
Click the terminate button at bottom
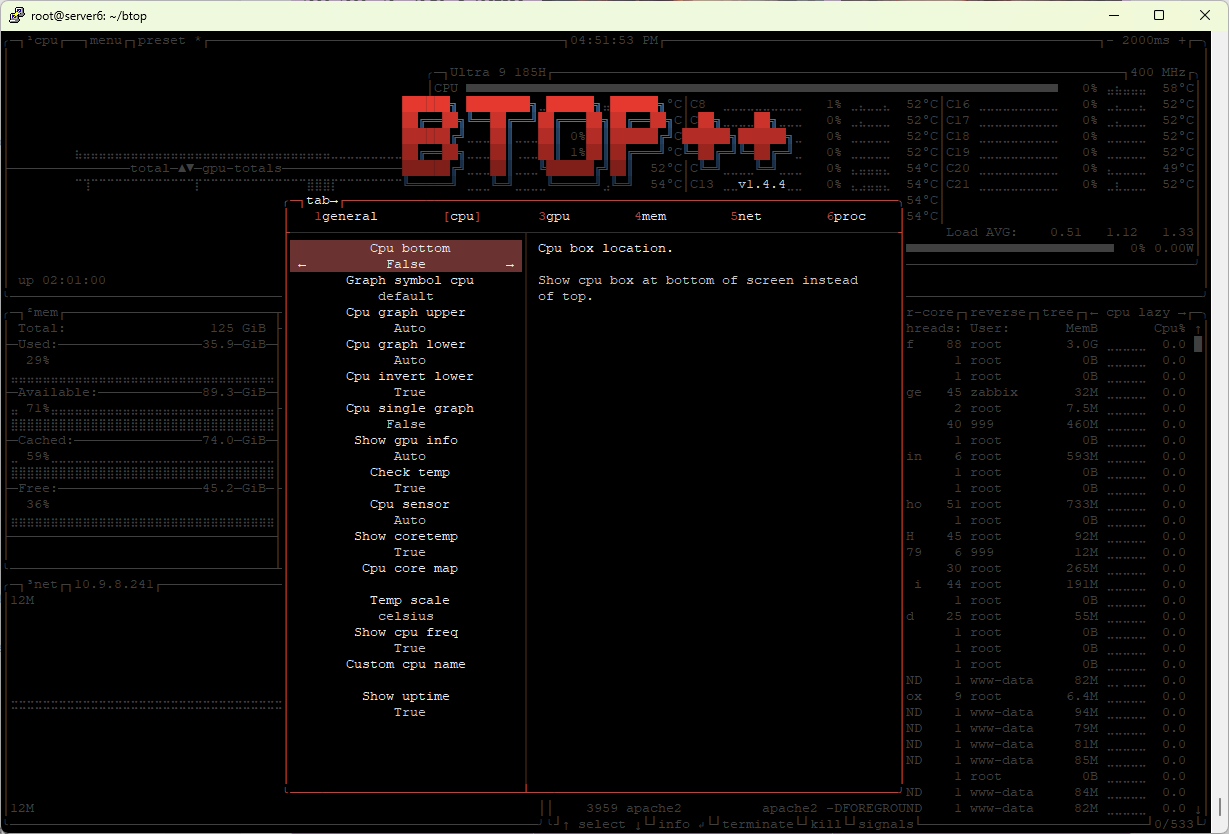[757, 824]
